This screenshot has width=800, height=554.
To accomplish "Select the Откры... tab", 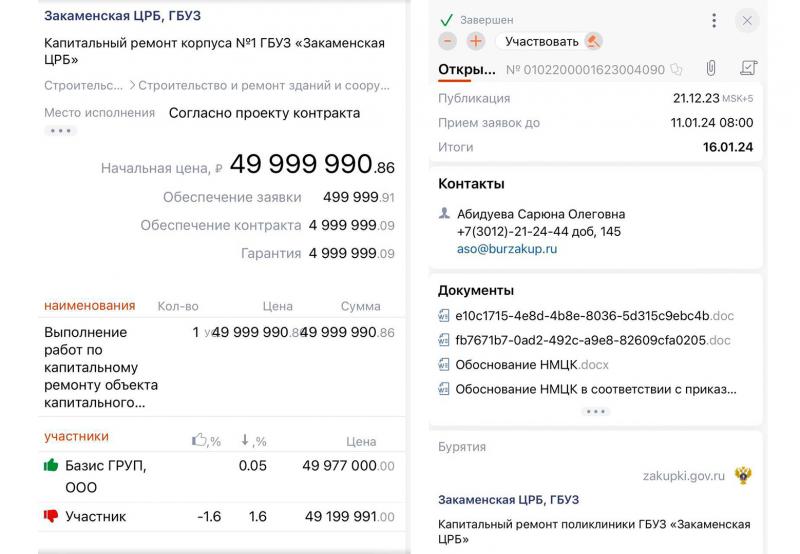I will 466,70.
